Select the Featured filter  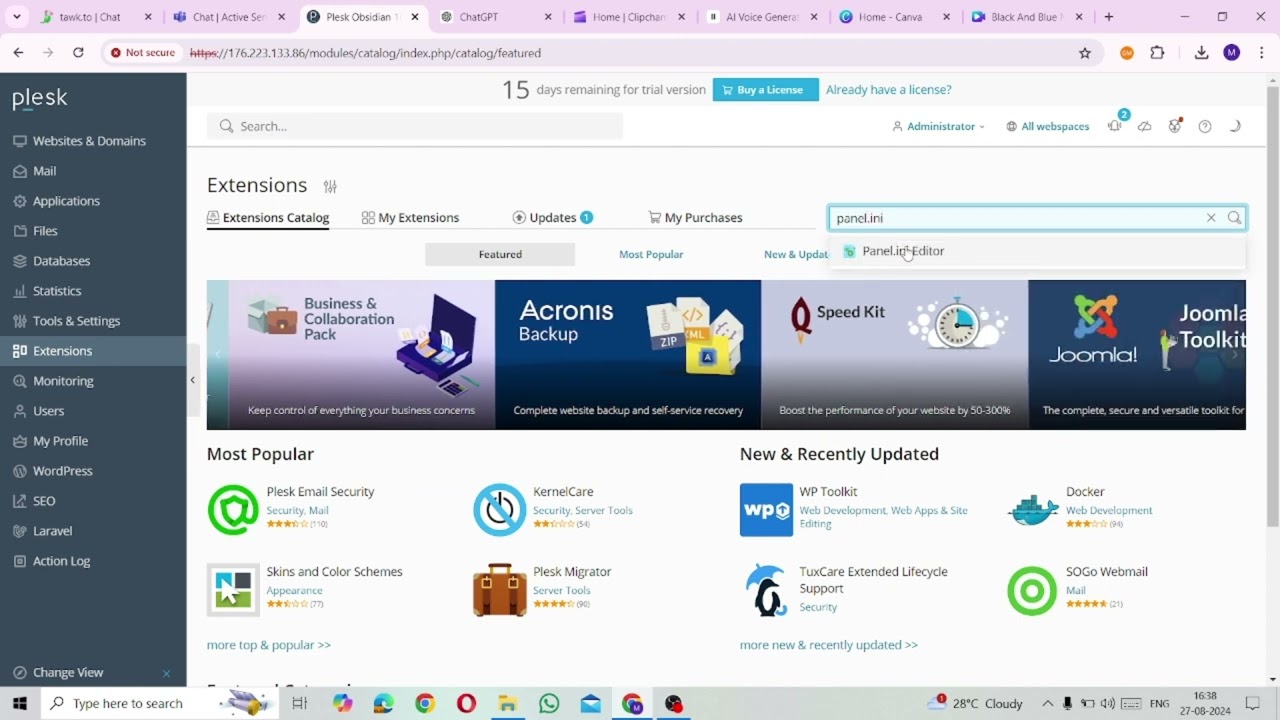coord(500,254)
